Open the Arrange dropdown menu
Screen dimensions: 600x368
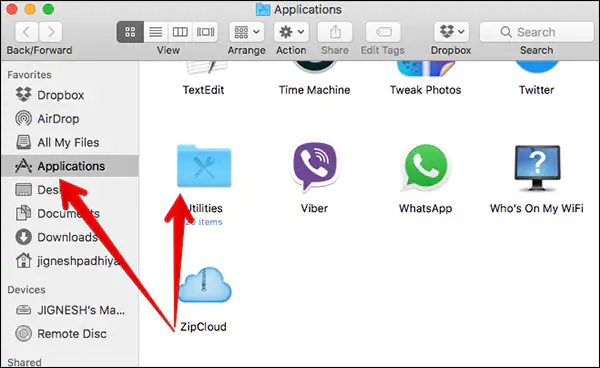pyautogui.click(x=247, y=32)
